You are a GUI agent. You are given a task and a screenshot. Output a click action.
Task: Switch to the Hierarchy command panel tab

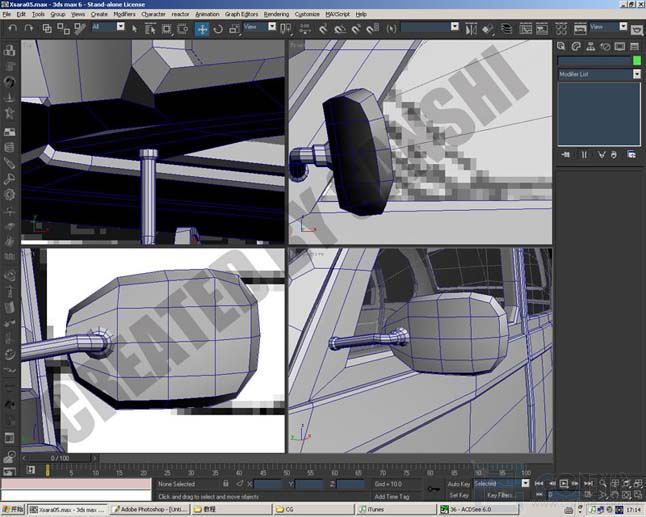tap(590, 46)
